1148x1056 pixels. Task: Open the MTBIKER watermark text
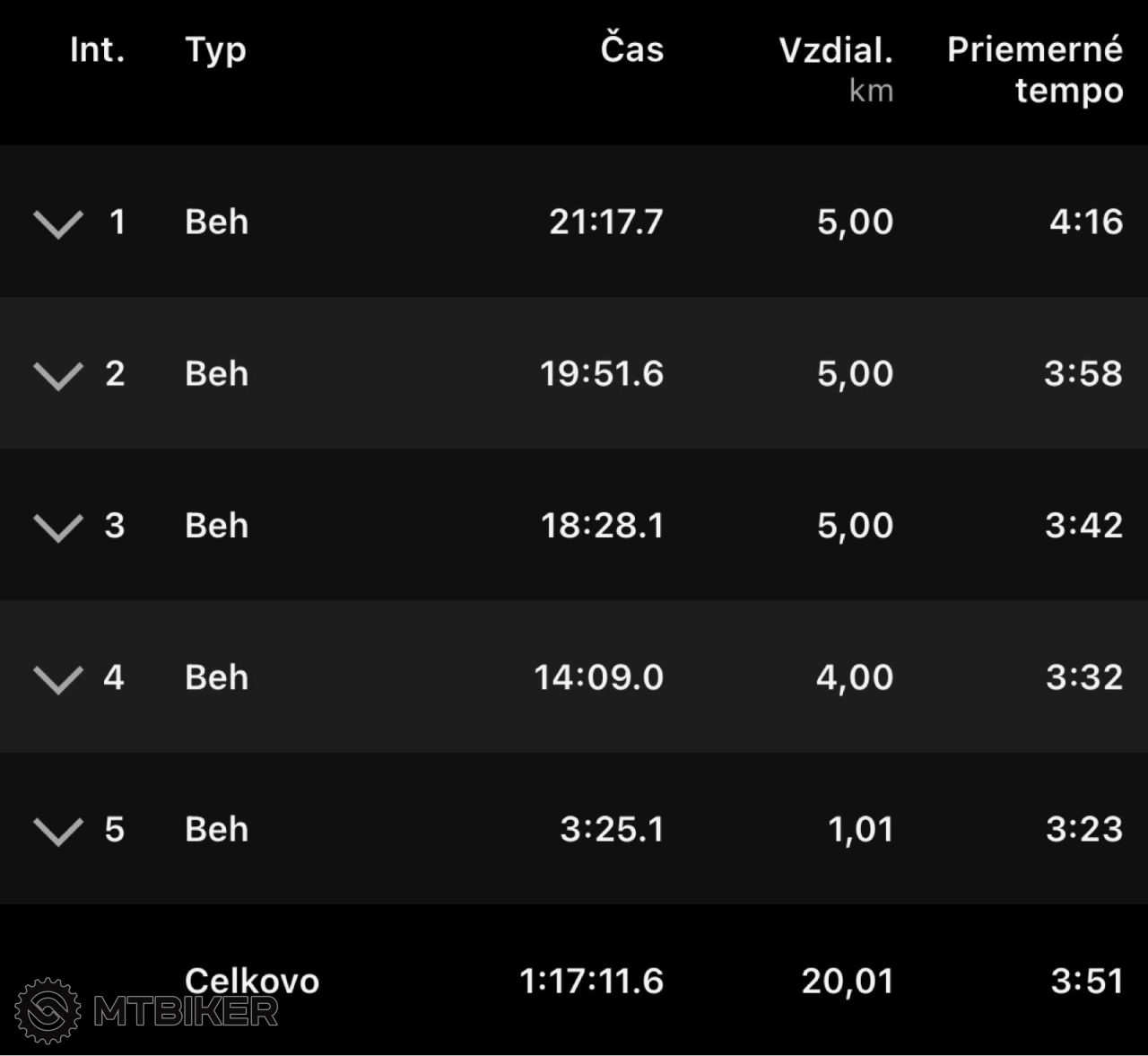186,1012
